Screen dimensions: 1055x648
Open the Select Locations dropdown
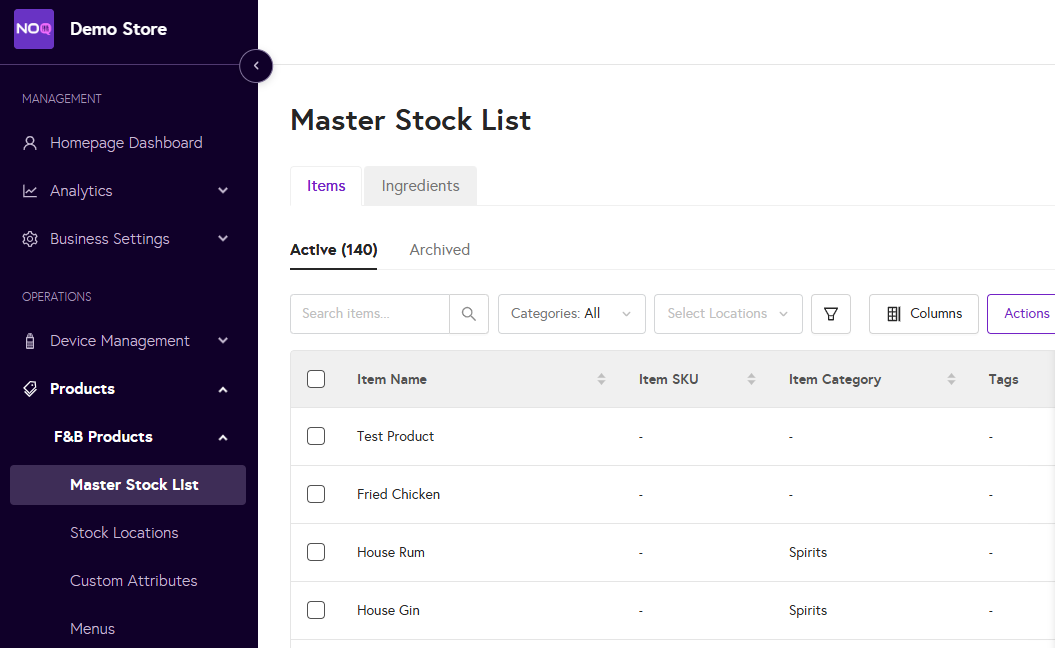728,314
